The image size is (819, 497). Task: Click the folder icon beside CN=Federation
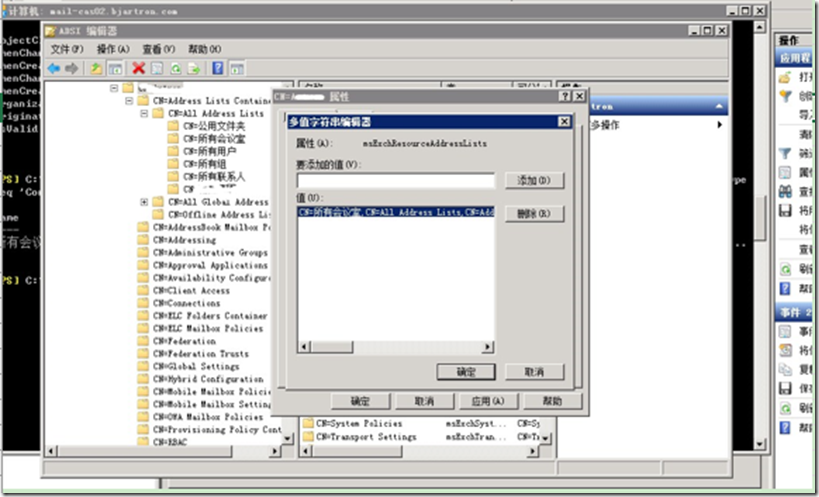pyautogui.click(x=143, y=341)
